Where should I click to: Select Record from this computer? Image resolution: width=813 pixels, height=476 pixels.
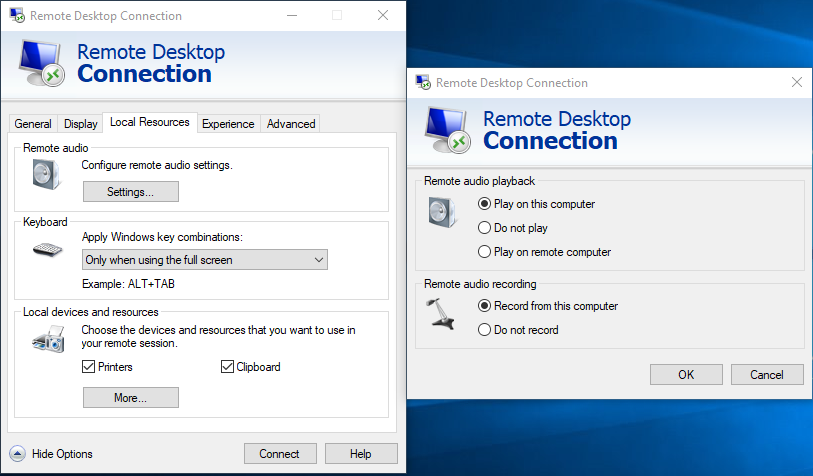point(548,306)
